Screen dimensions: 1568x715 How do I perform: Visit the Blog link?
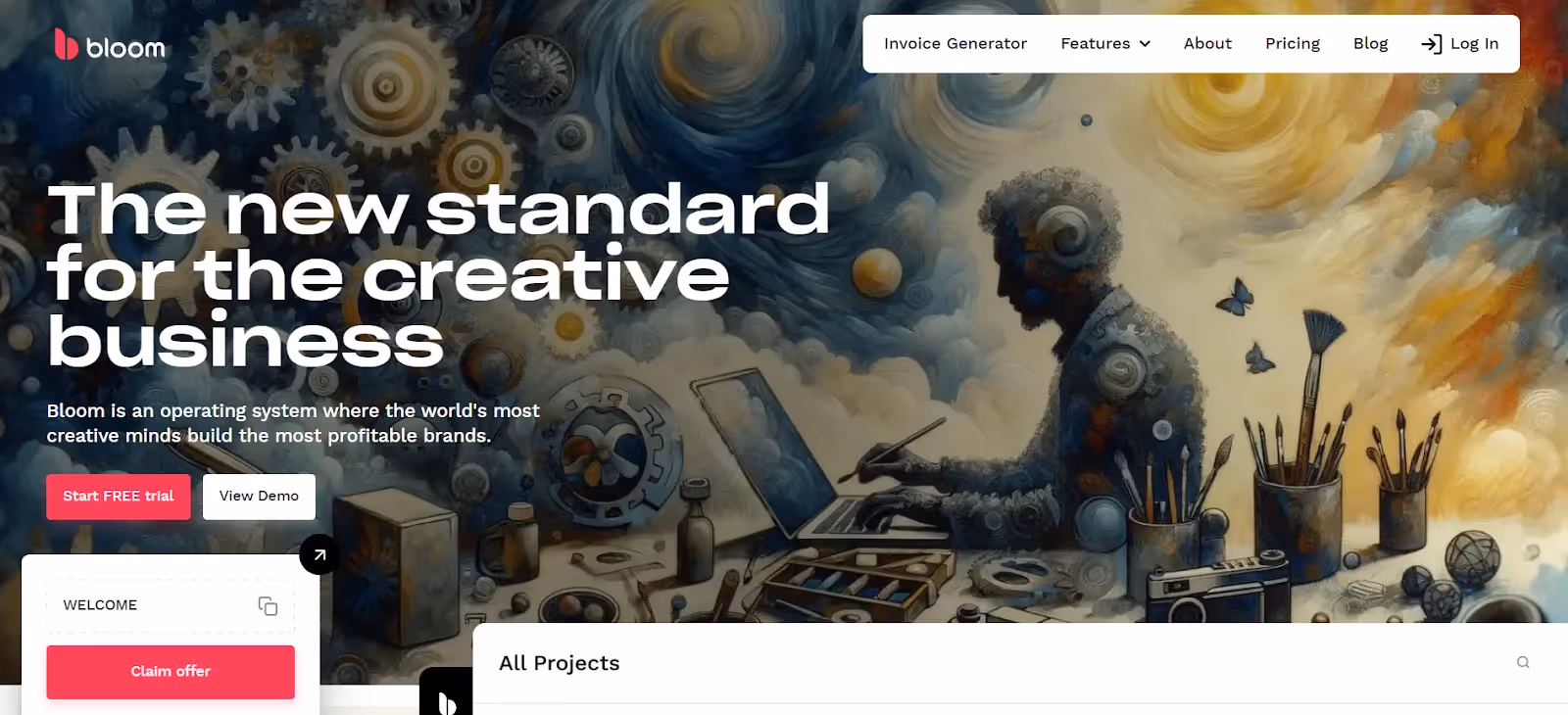click(1370, 44)
